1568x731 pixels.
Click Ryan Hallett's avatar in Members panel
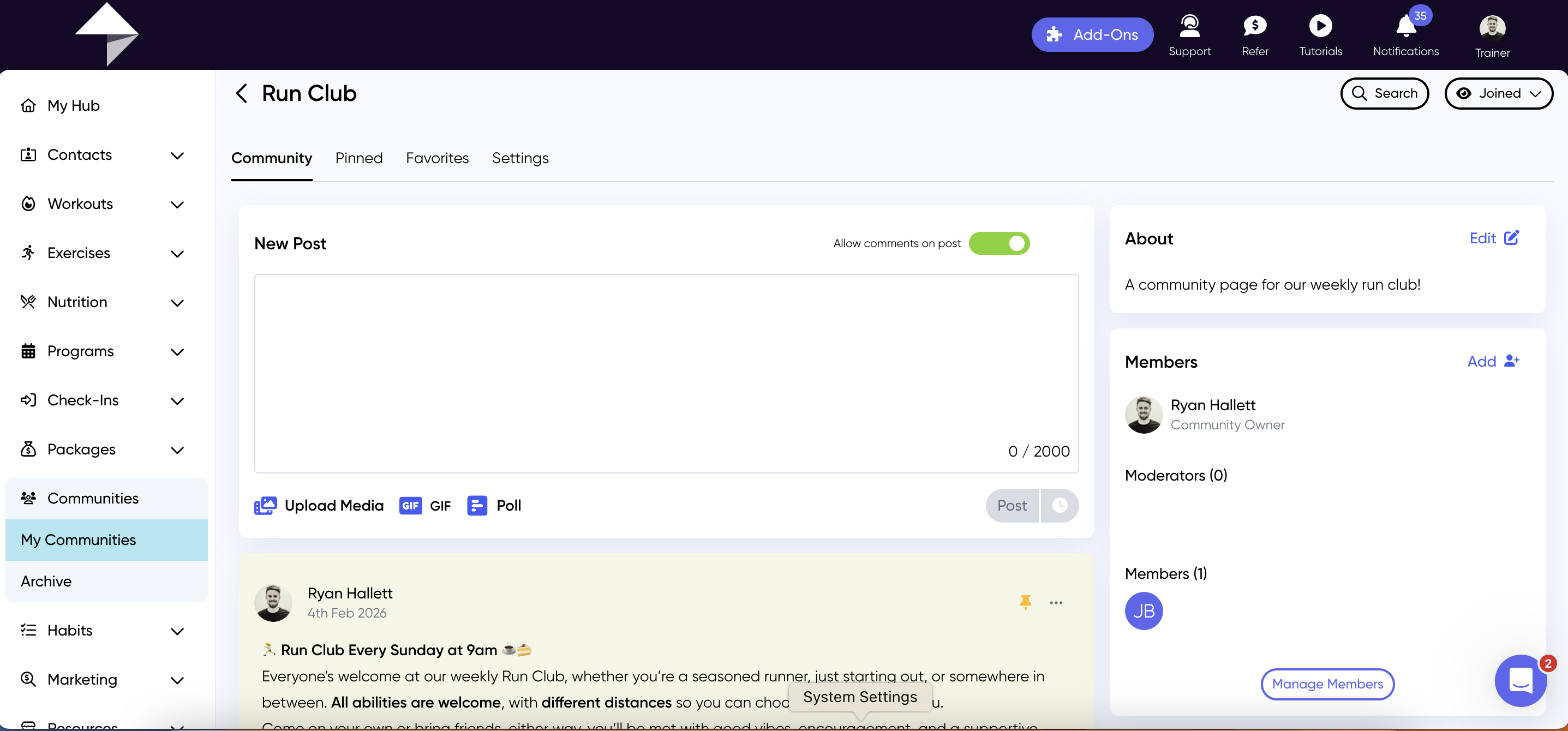1144,415
